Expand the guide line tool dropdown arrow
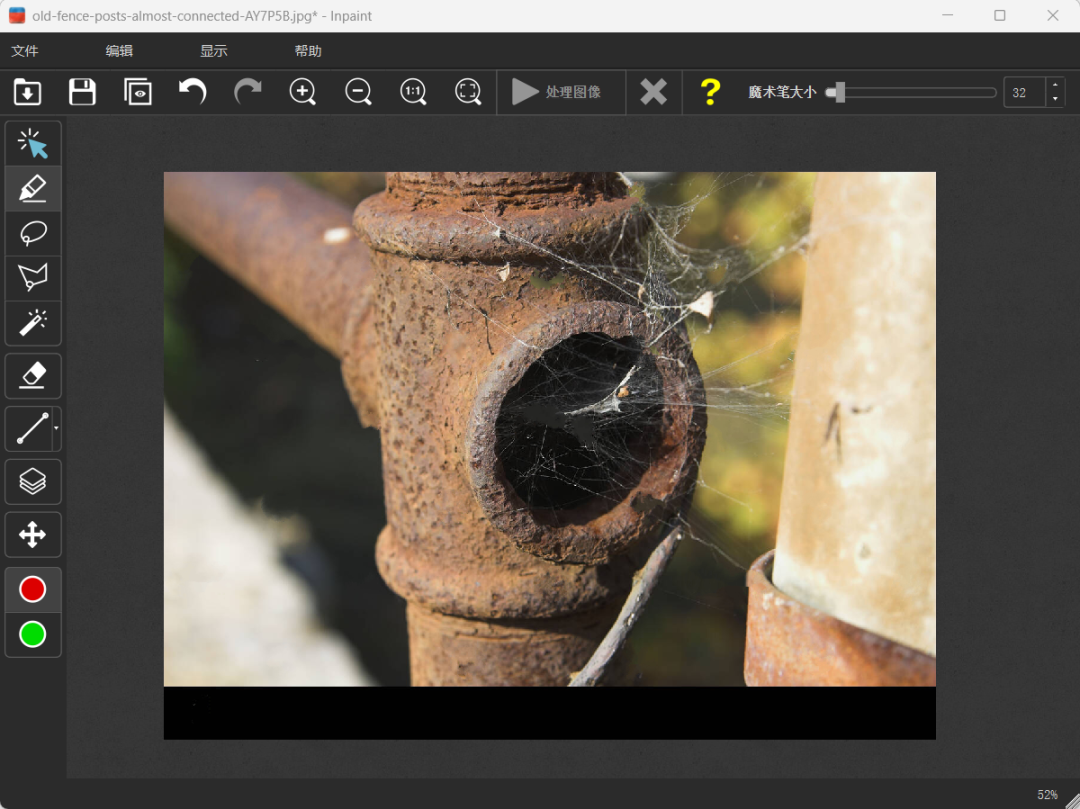 (x=56, y=429)
